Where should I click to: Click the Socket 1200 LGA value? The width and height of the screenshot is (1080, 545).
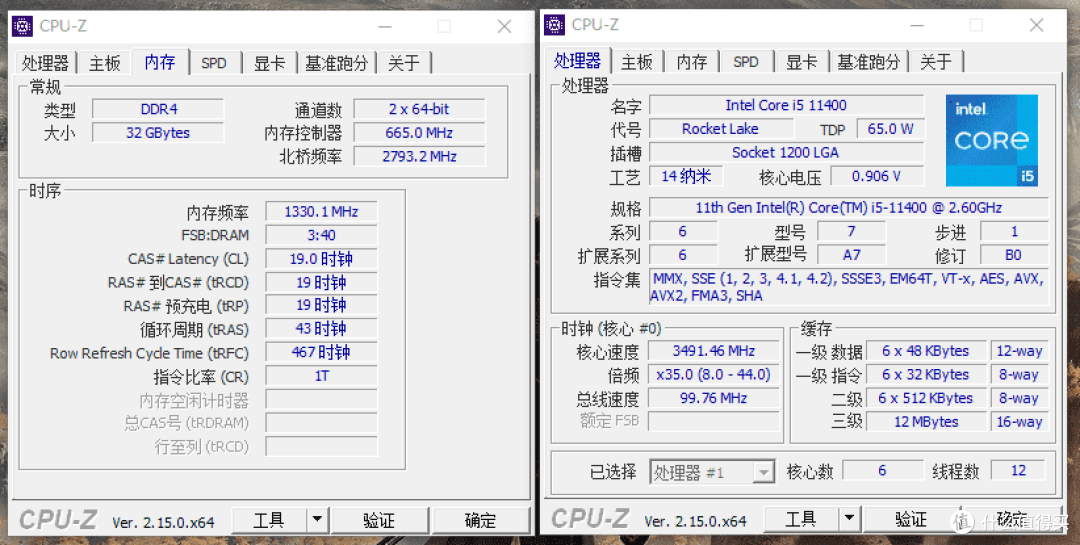pyautogui.click(x=787, y=152)
